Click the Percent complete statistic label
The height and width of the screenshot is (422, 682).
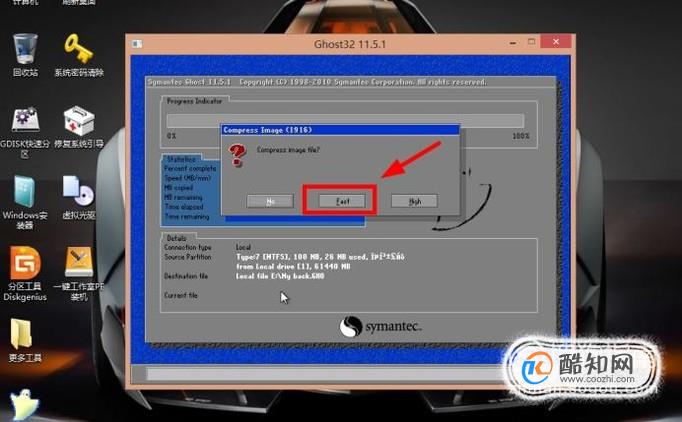(x=190, y=168)
